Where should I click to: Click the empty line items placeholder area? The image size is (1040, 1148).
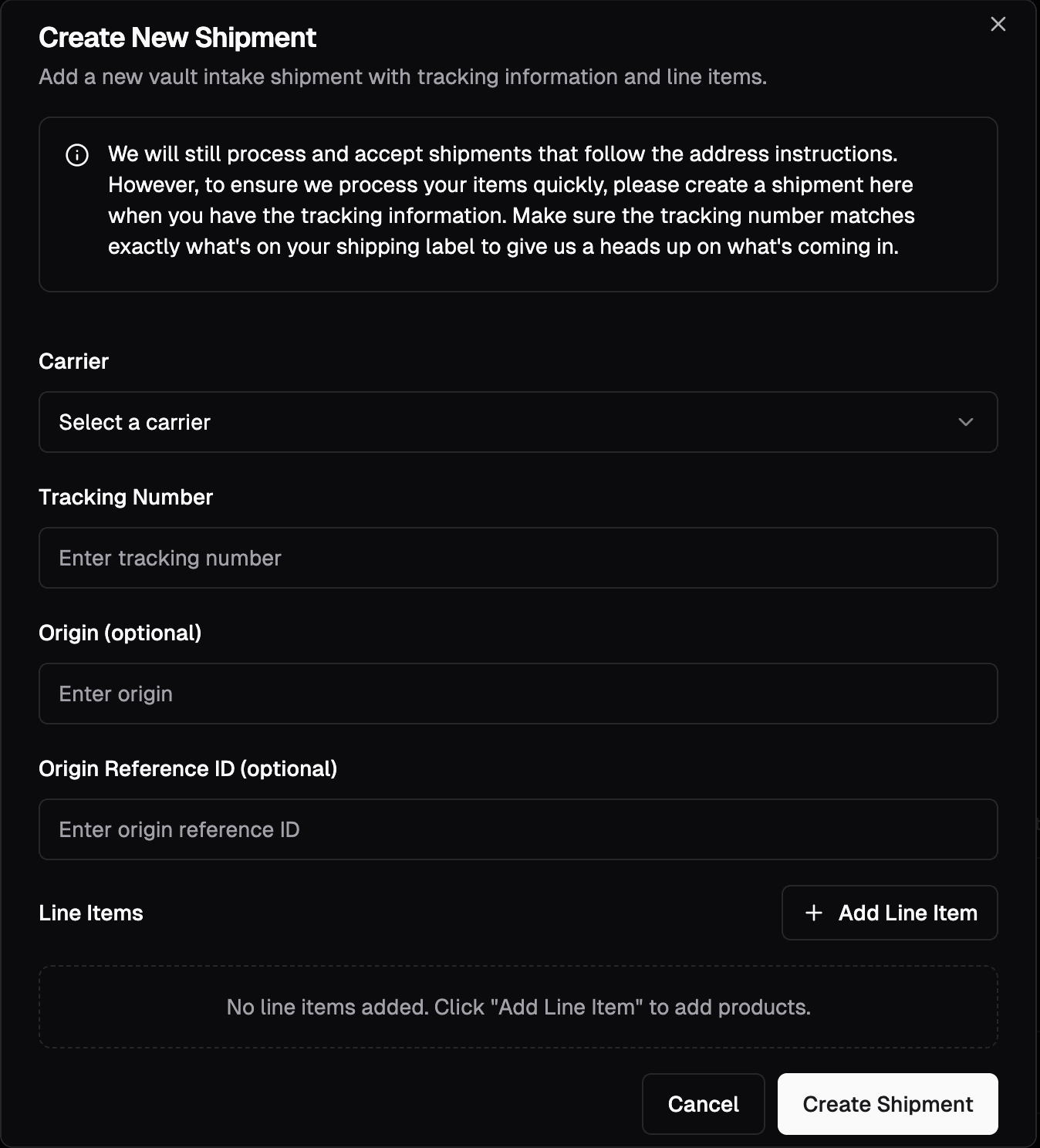point(518,1007)
